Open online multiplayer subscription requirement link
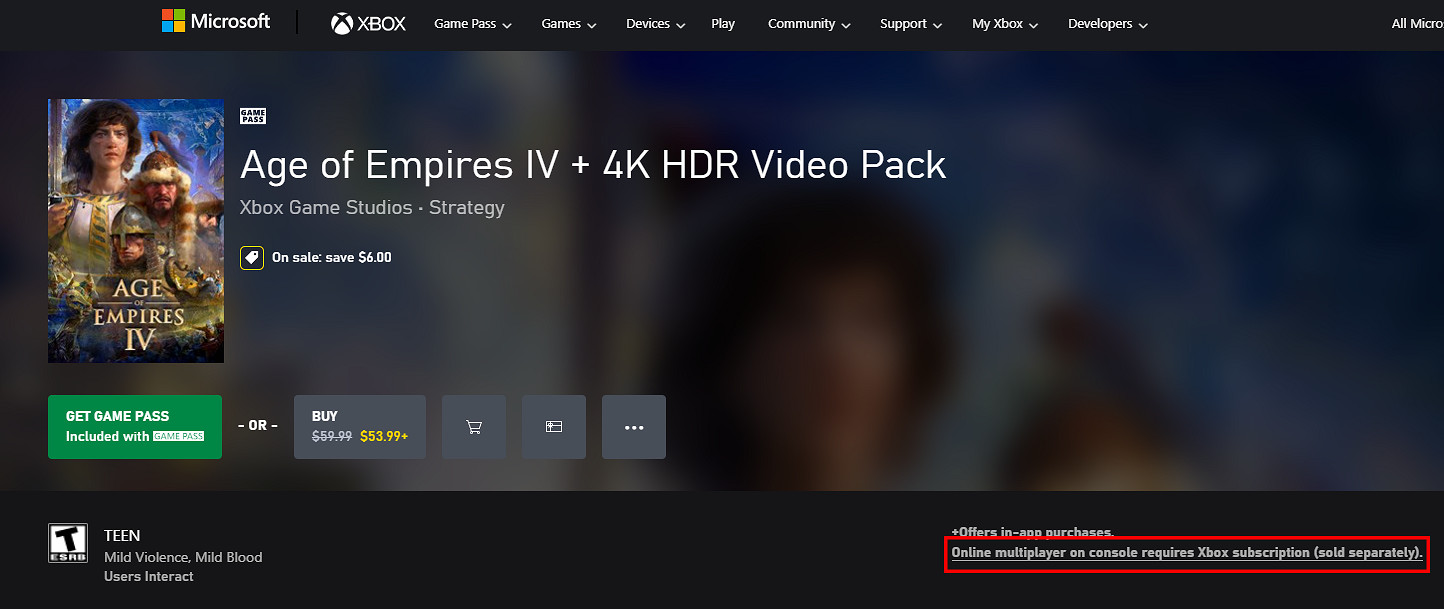The image size is (1444, 609). point(1186,553)
